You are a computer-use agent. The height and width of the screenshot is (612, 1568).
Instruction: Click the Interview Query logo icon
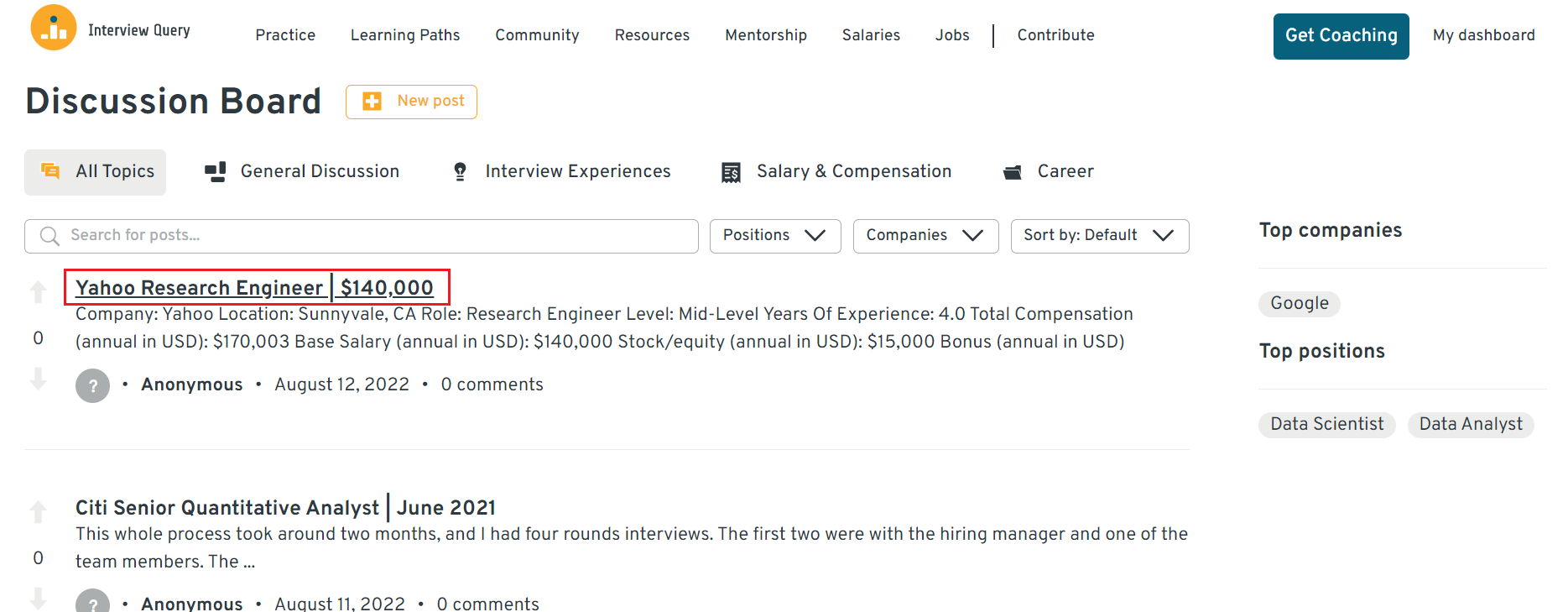click(54, 28)
